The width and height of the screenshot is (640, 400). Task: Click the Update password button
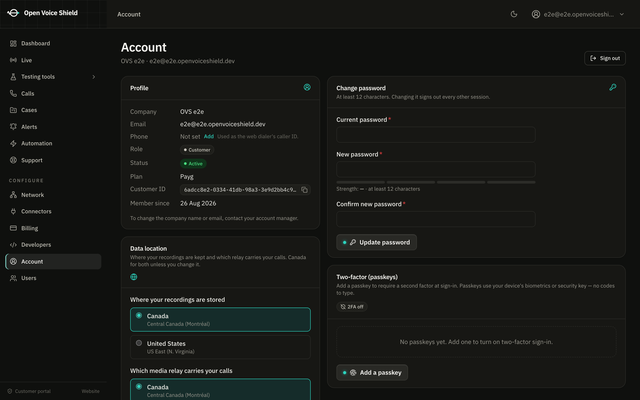pos(376,242)
